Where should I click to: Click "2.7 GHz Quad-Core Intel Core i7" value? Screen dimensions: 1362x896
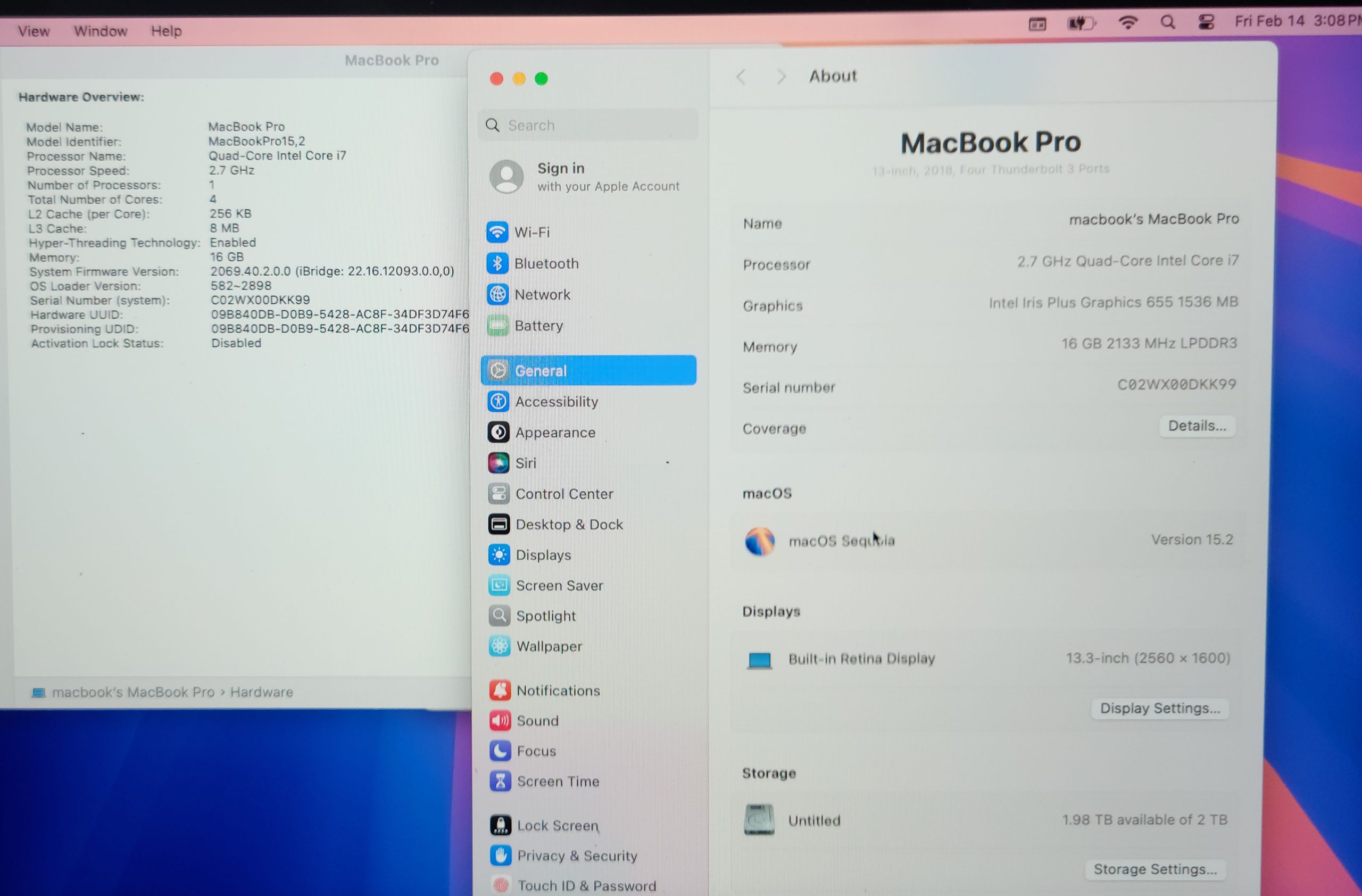pos(1128,261)
